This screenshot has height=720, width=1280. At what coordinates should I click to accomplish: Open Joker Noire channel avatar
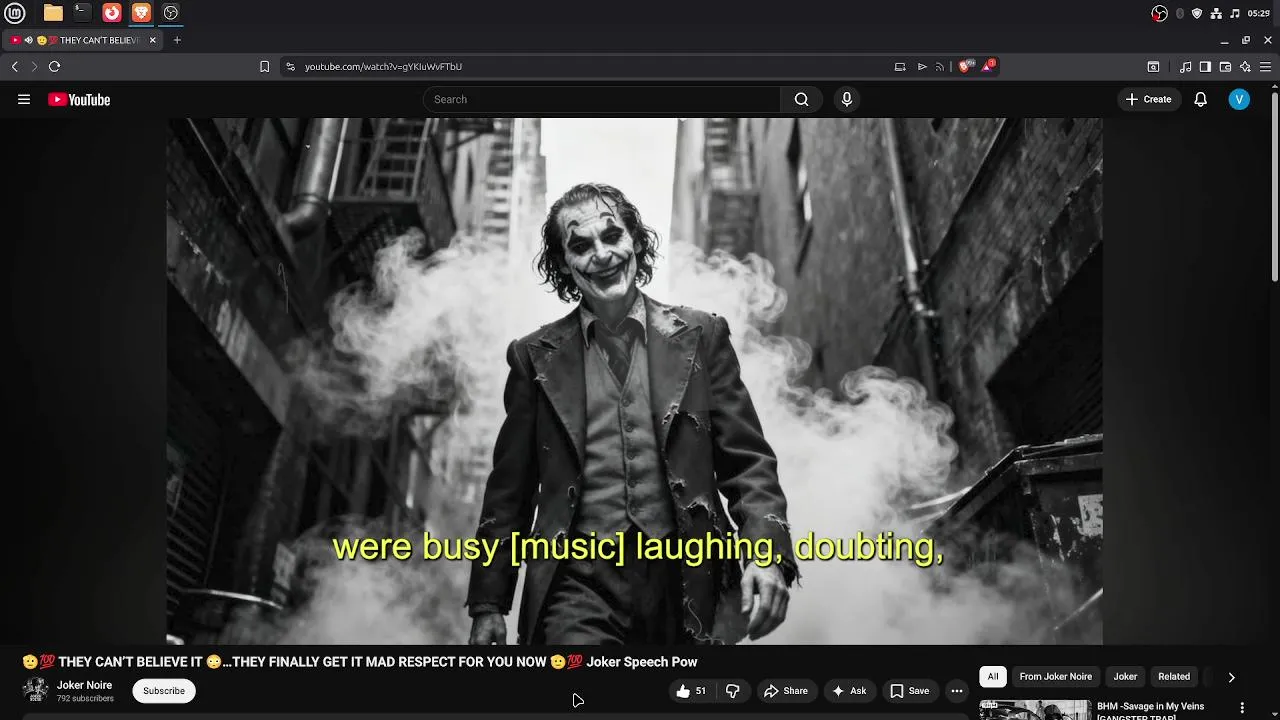(x=36, y=690)
